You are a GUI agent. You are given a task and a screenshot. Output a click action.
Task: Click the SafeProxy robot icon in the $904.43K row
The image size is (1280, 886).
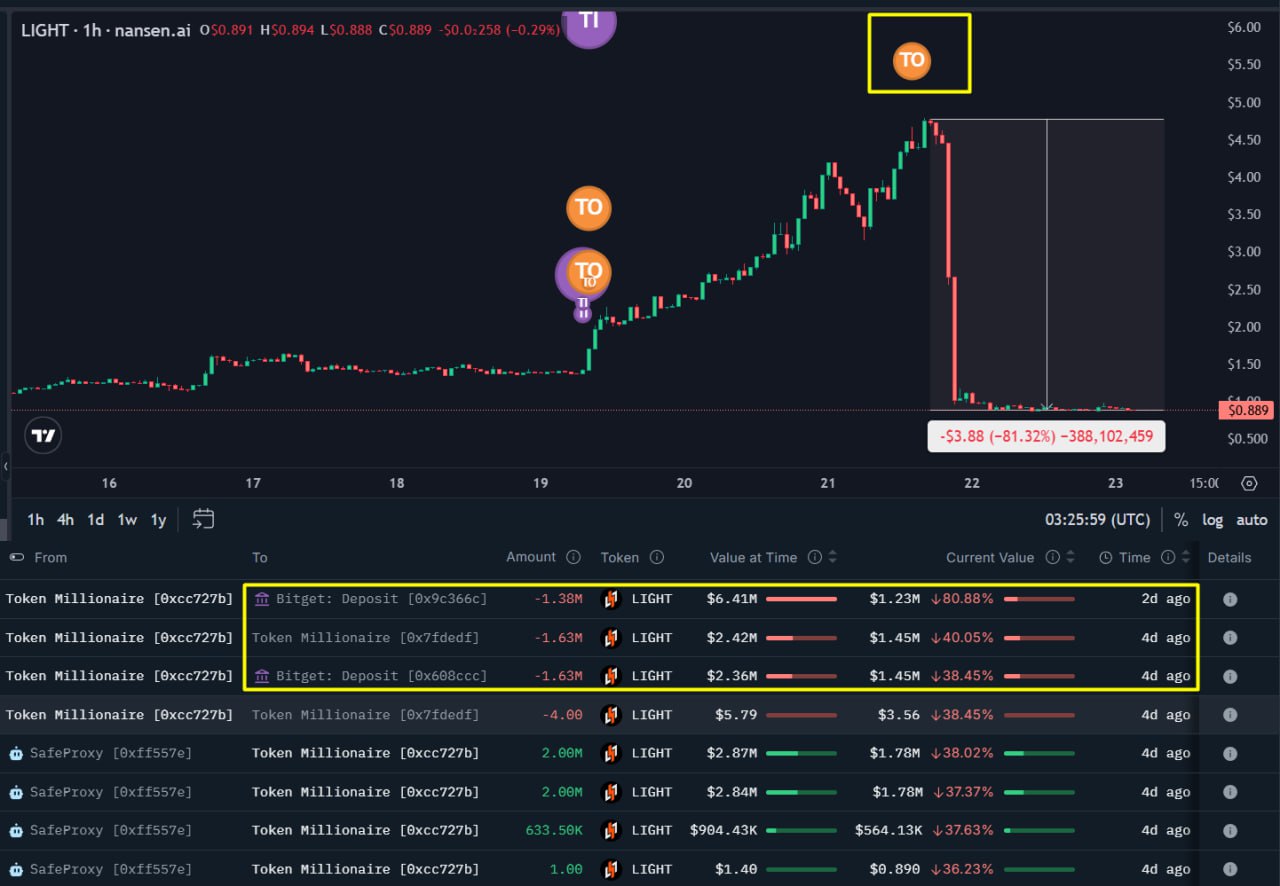pyautogui.click(x=16, y=830)
